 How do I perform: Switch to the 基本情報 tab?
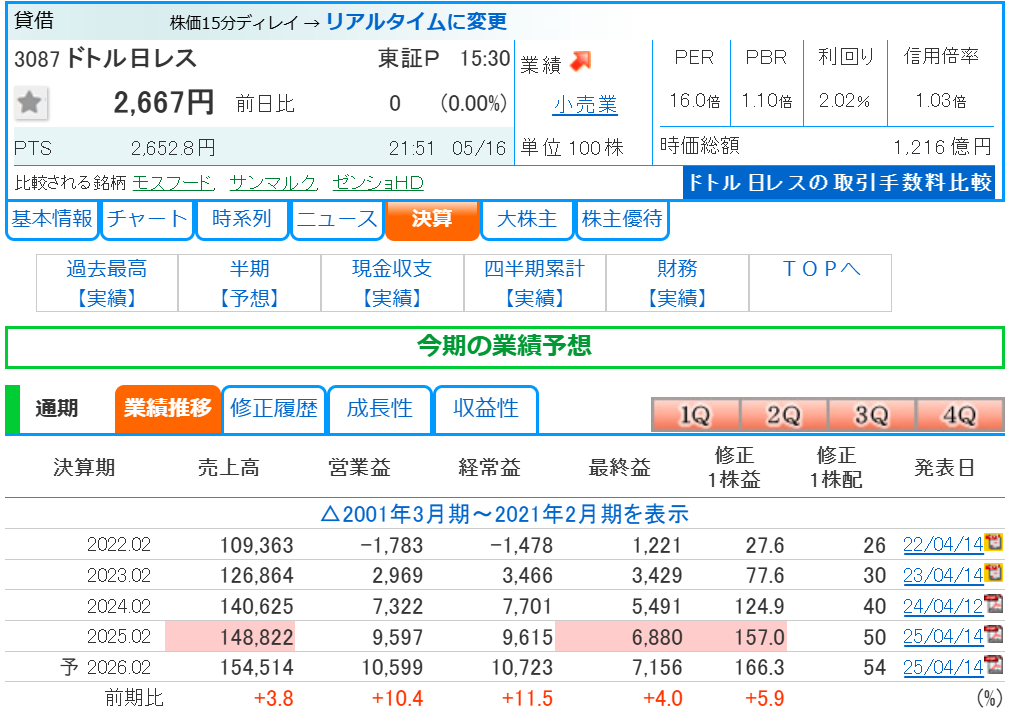pyautogui.click(x=52, y=220)
